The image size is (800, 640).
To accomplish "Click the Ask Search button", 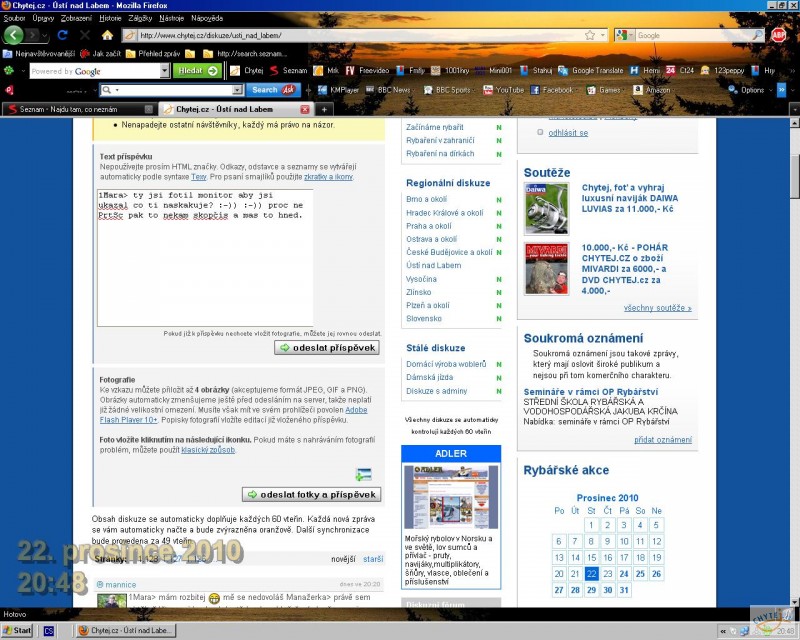I will click(273, 90).
